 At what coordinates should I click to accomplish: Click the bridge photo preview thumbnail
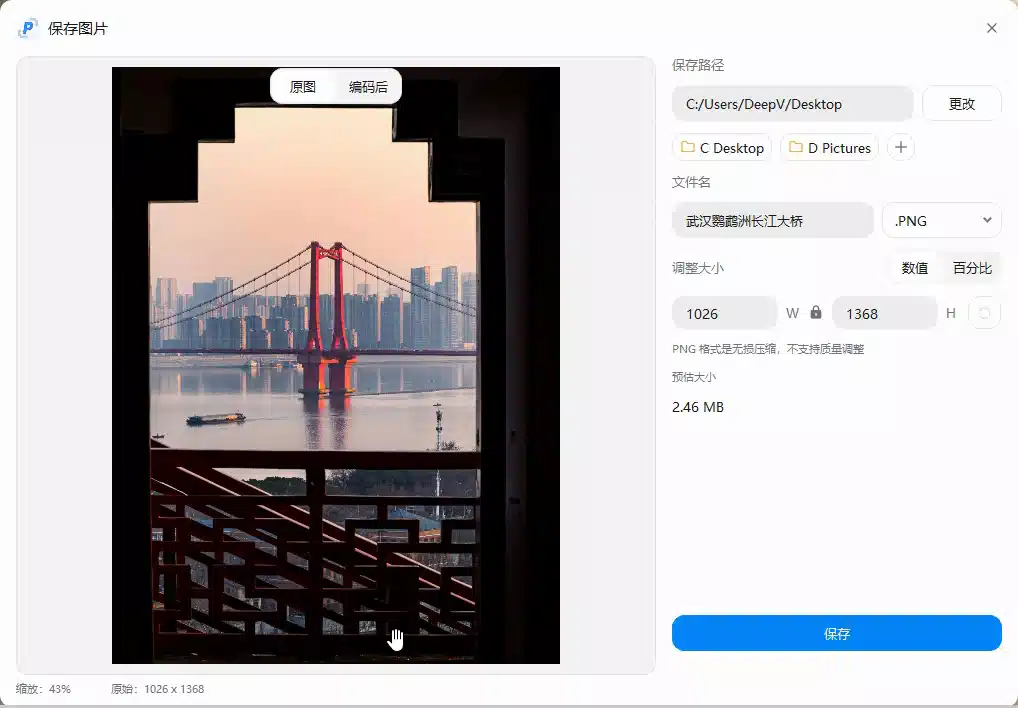(x=337, y=365)
